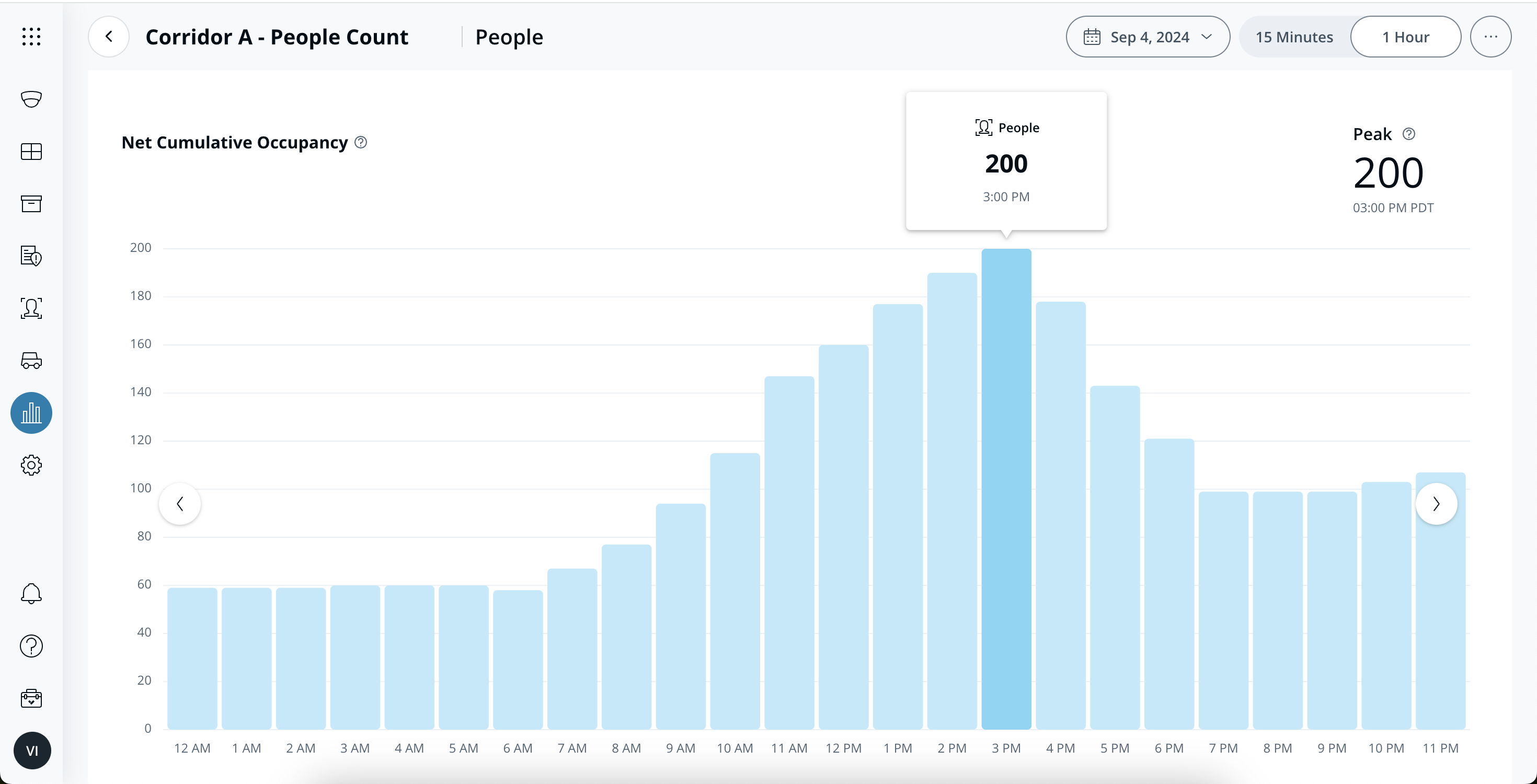Toggle the 1 Hour time interval
Viewport: 1537px width, 784px height.
(1407, 37)
